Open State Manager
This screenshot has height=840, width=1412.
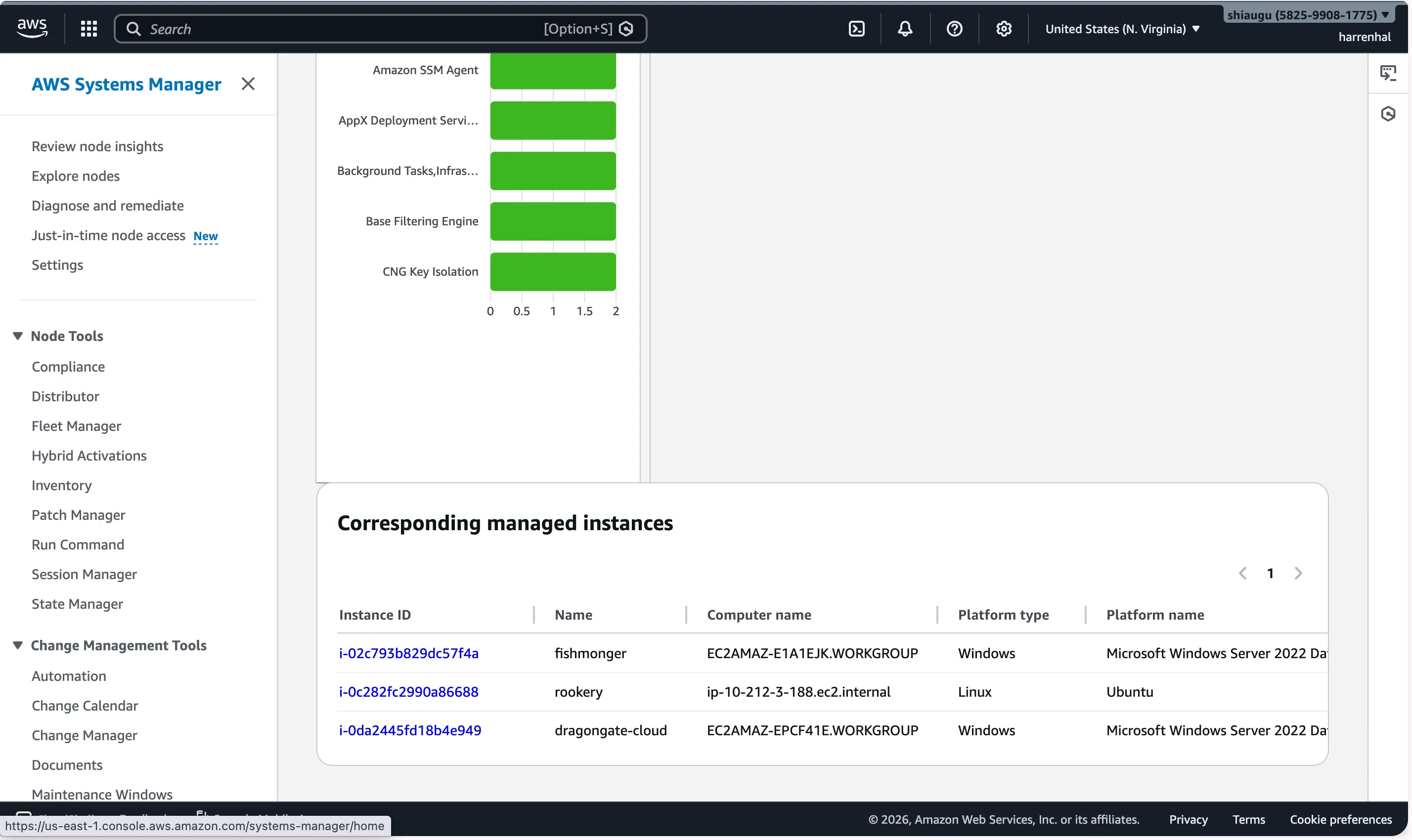tap(77, 604)
